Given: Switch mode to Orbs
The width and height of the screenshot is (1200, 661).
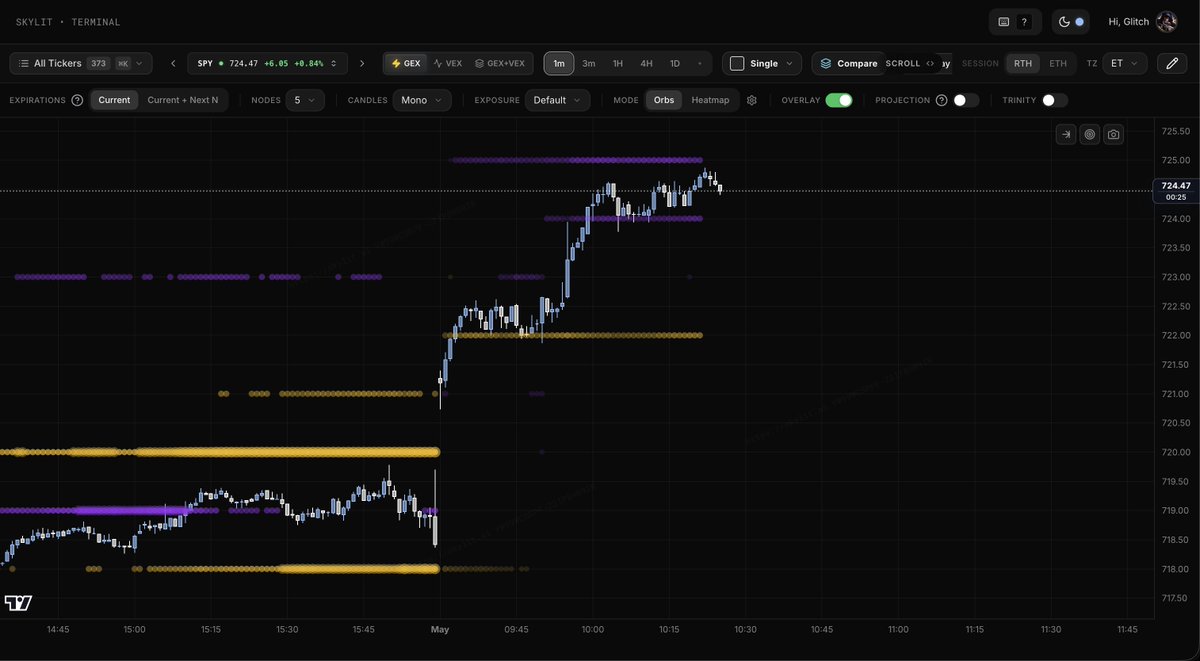Looking at the screenshot, I should coord(664,100).
